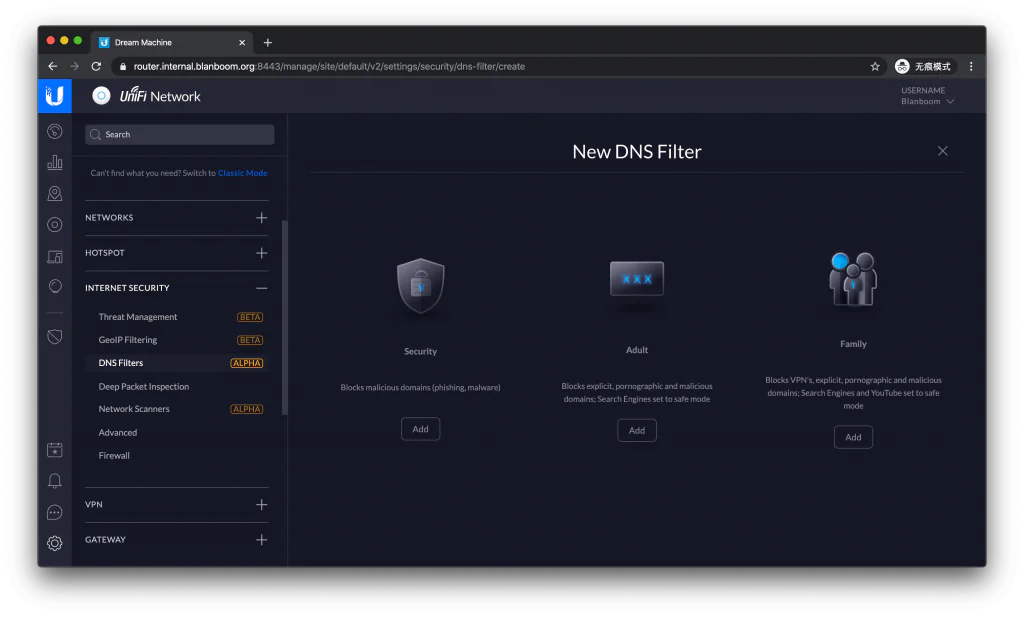Open GeoIP Filtering settings

click(x=128, y=340)
